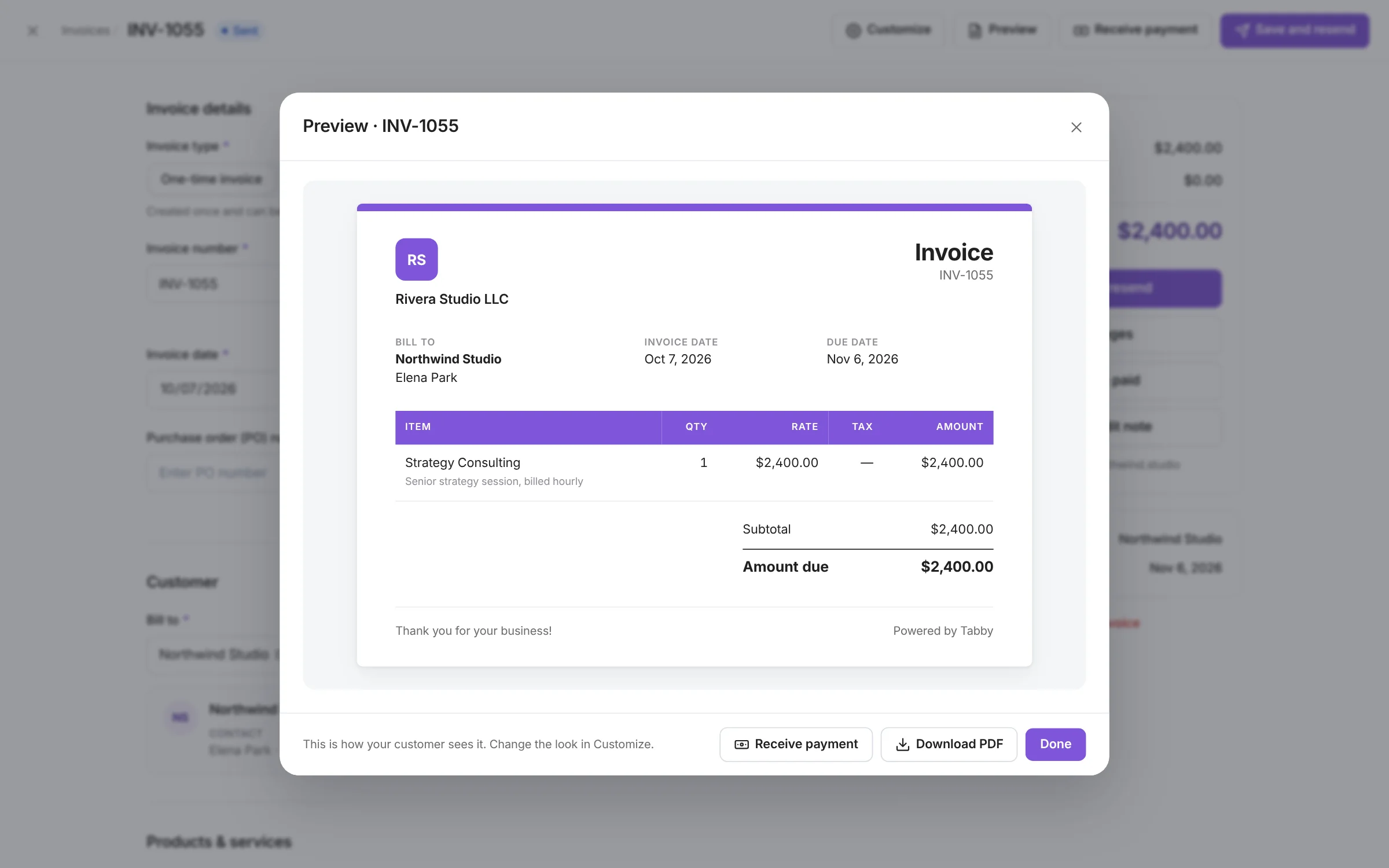Click the Enter PO number field
This screenshot has width=1389, height=868.
click(213, 473)
